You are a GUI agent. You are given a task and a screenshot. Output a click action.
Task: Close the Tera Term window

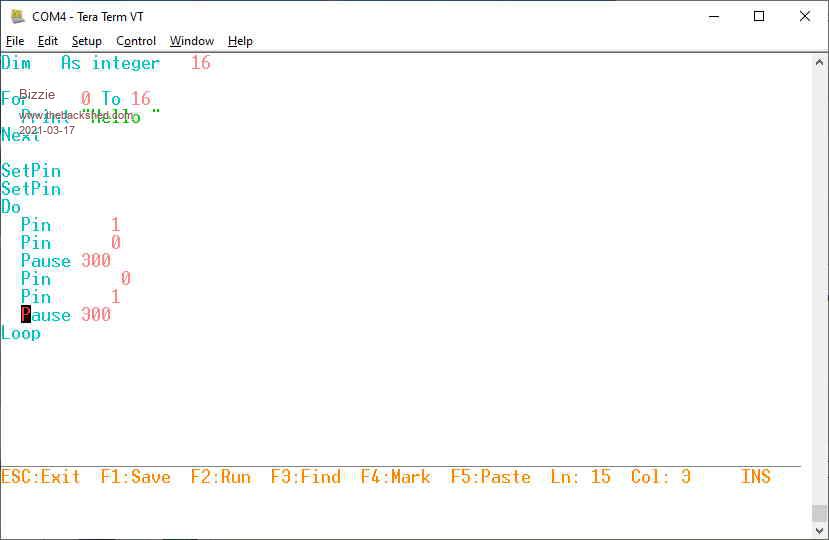(805, 16)
